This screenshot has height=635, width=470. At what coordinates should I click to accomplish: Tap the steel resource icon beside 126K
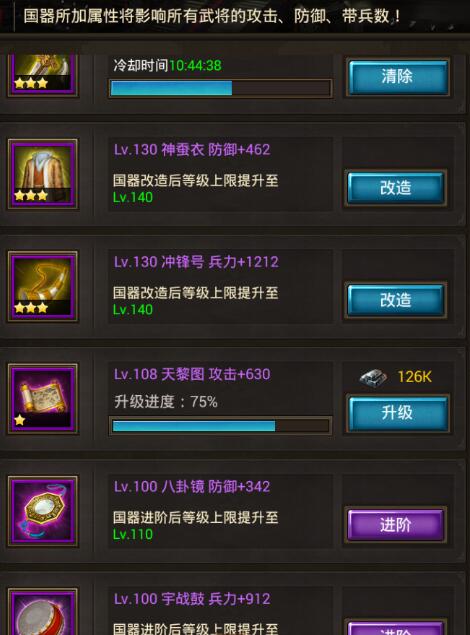(372, 377)
